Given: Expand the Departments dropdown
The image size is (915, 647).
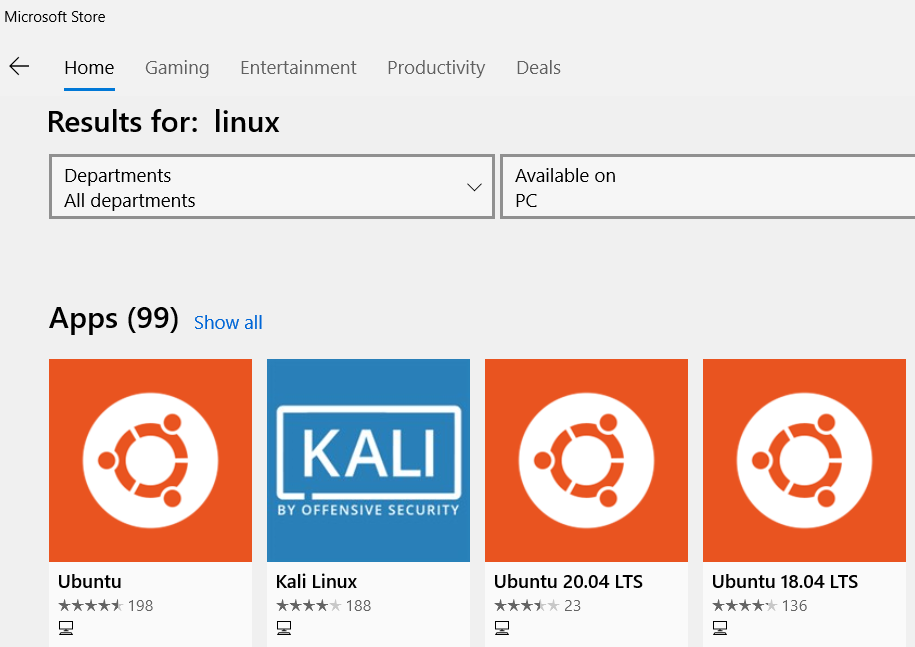Looking at the screenshot, I should tap(272, 187).
